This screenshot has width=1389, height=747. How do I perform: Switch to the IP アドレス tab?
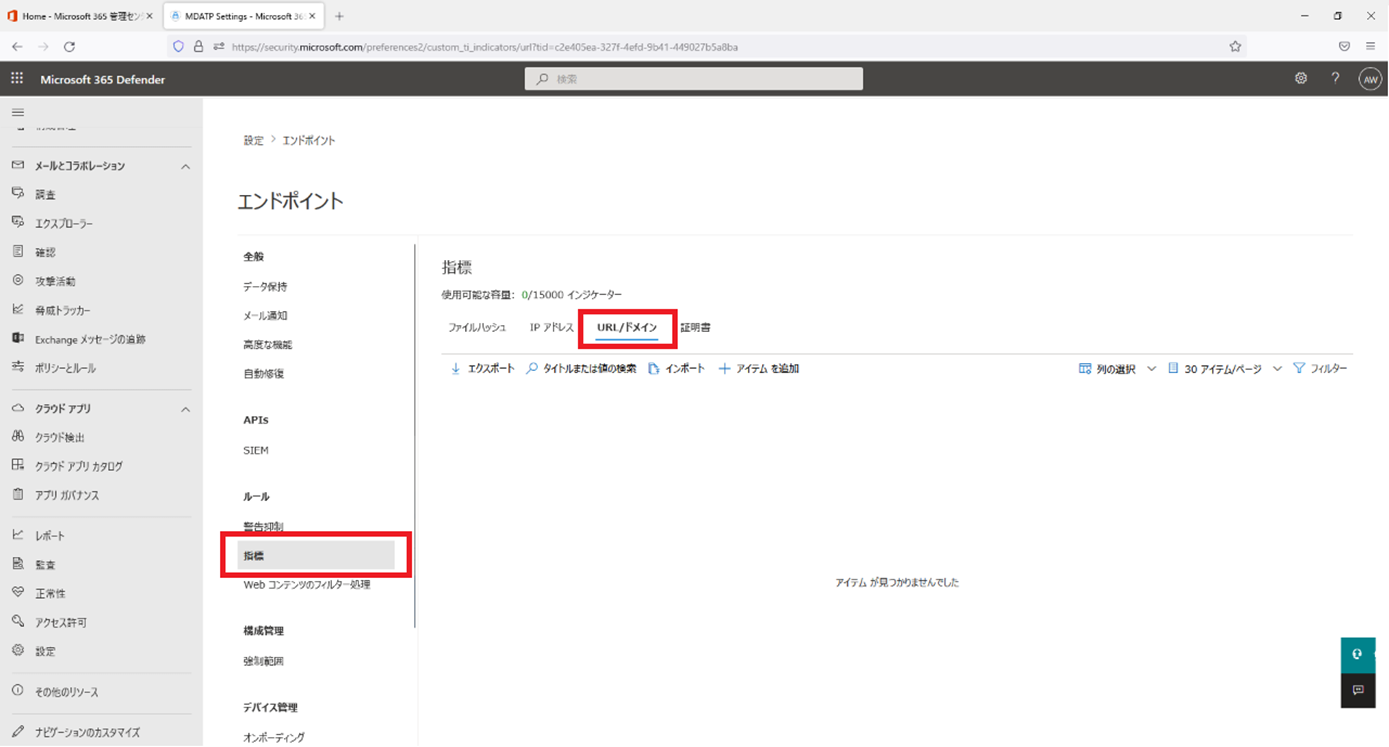(x=552, y=328)
